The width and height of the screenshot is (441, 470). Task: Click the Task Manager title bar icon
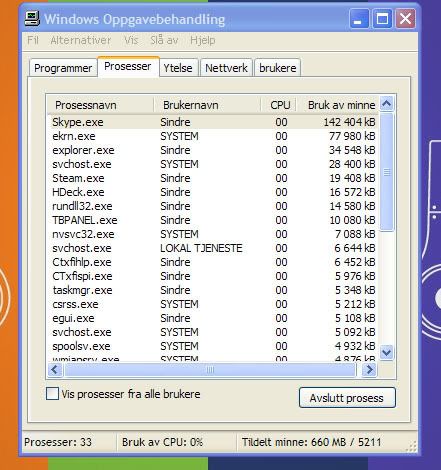(x=32, y=18)
